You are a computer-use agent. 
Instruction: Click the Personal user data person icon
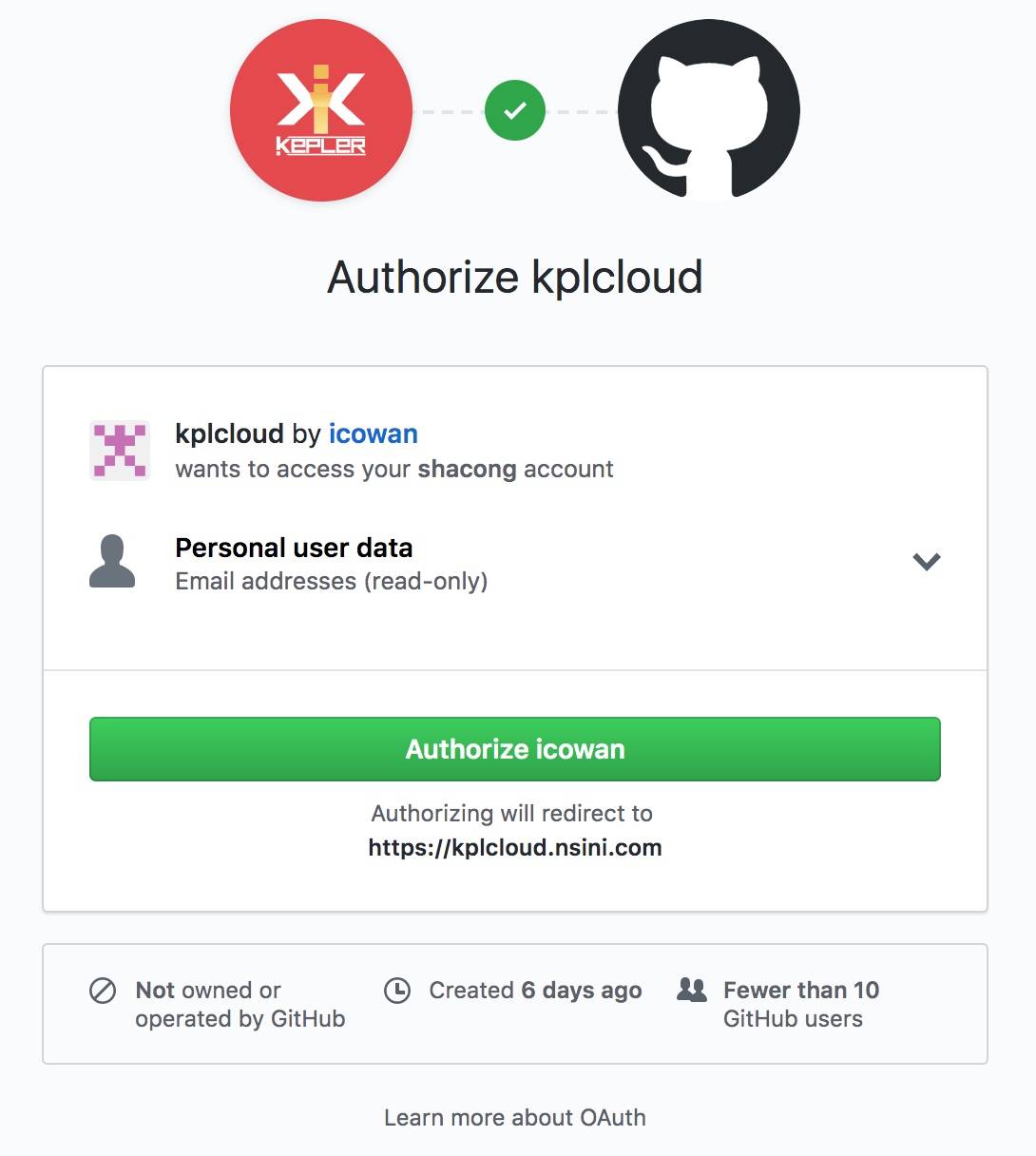click(112, 562)
